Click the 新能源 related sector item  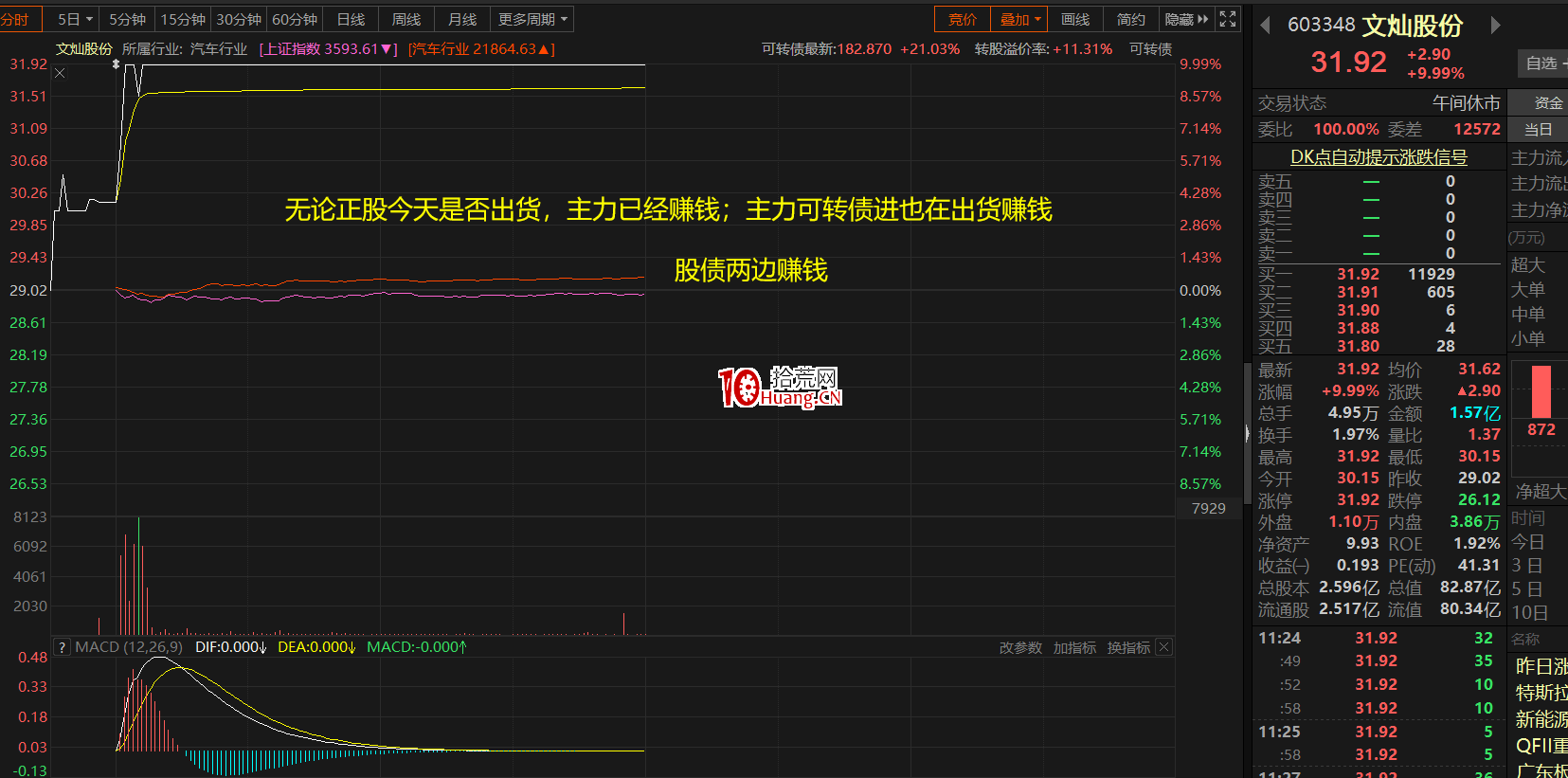click(x=1541, y=719)
